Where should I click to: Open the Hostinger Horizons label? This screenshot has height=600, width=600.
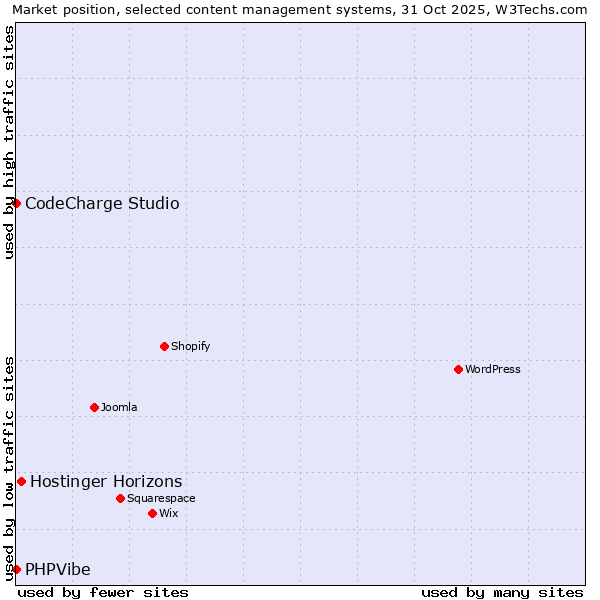pos(106,482)
